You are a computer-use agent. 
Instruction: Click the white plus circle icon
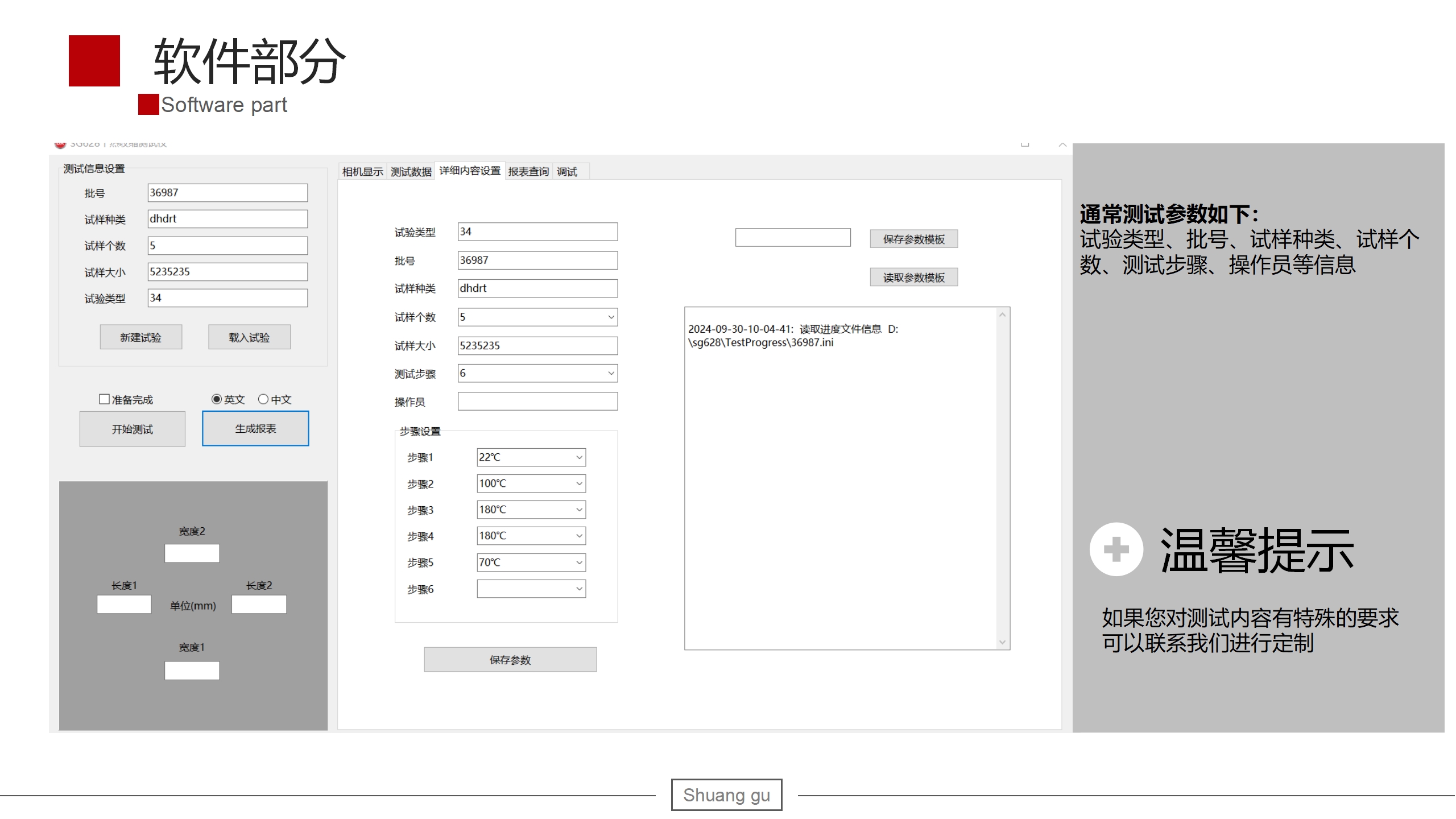point(1116,549)
